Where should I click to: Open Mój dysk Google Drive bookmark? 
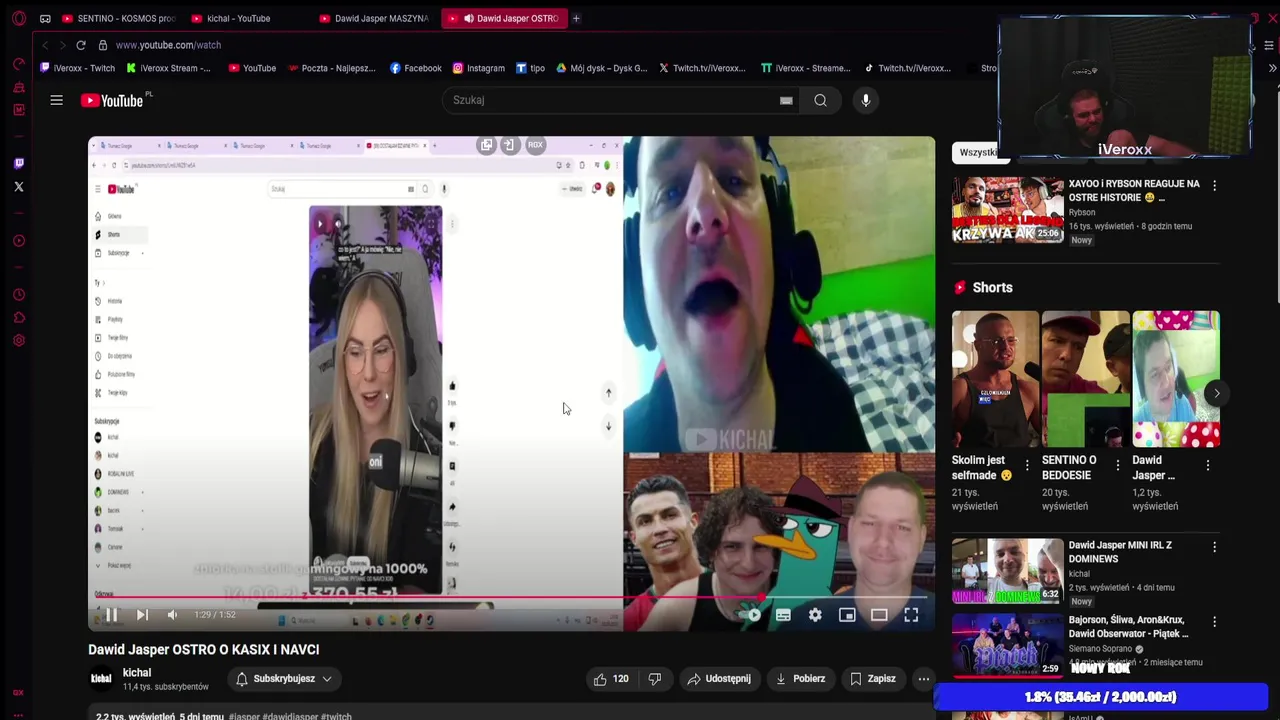tap(601, 68)
